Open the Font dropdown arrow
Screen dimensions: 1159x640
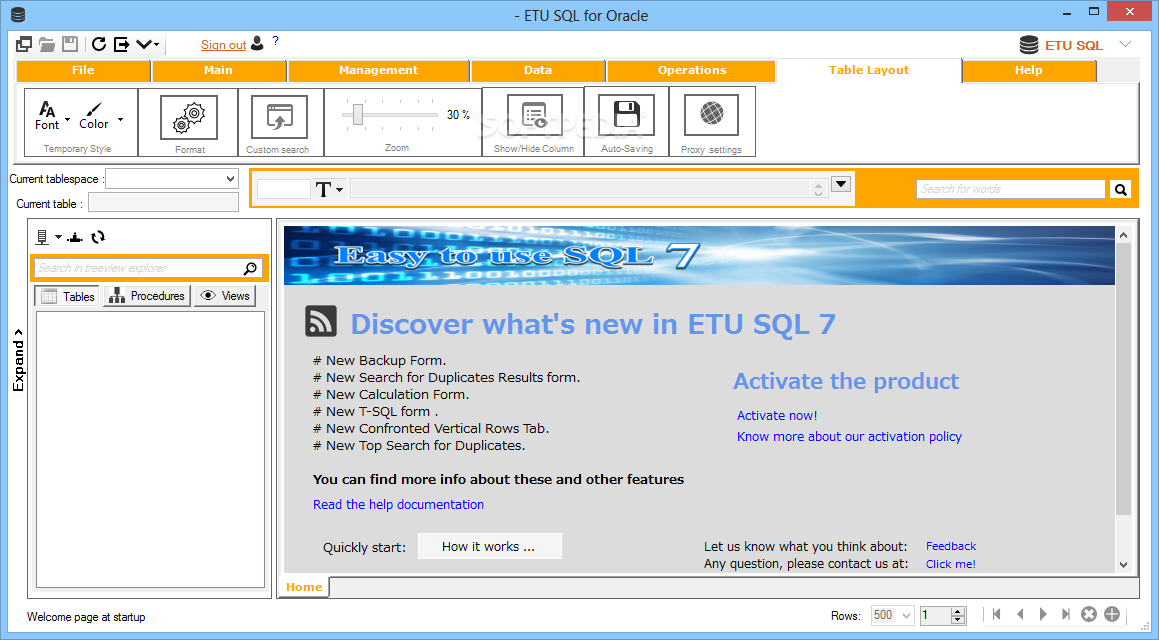pos(67,120)
